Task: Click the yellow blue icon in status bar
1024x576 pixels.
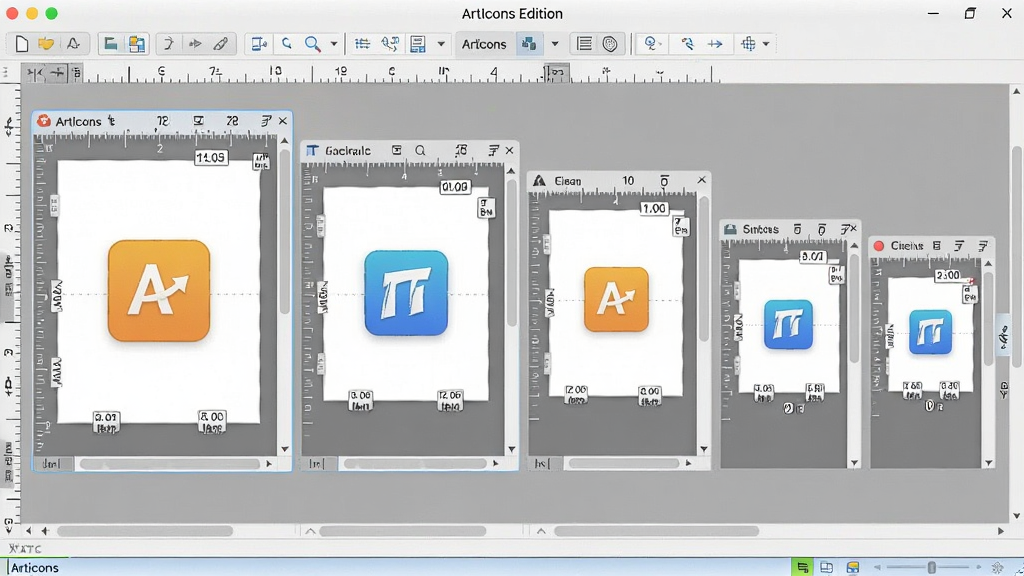Action: pyautogui.click(x=852, y=567)
